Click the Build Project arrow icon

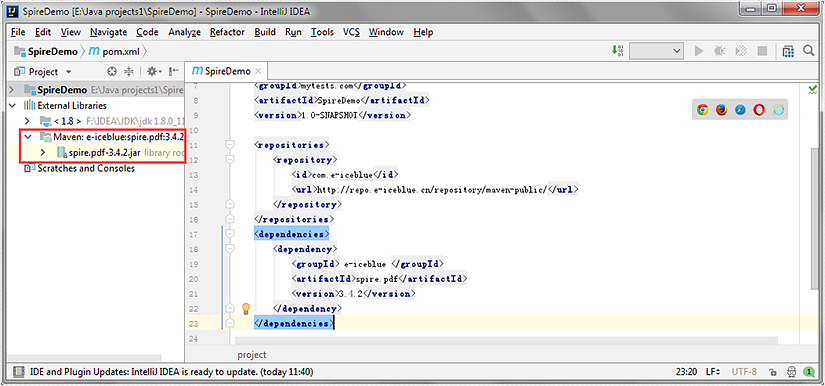(x=618, y=51)
